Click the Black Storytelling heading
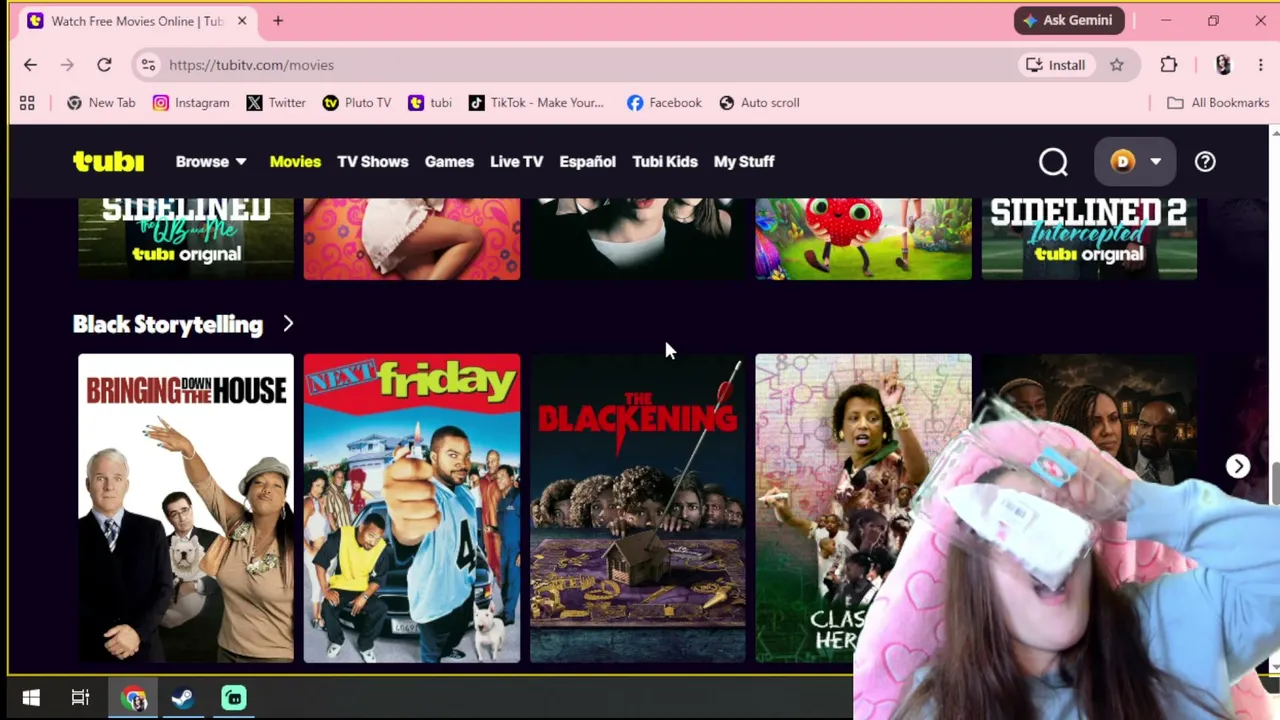 pyautogui.click(x=168, y=324)
